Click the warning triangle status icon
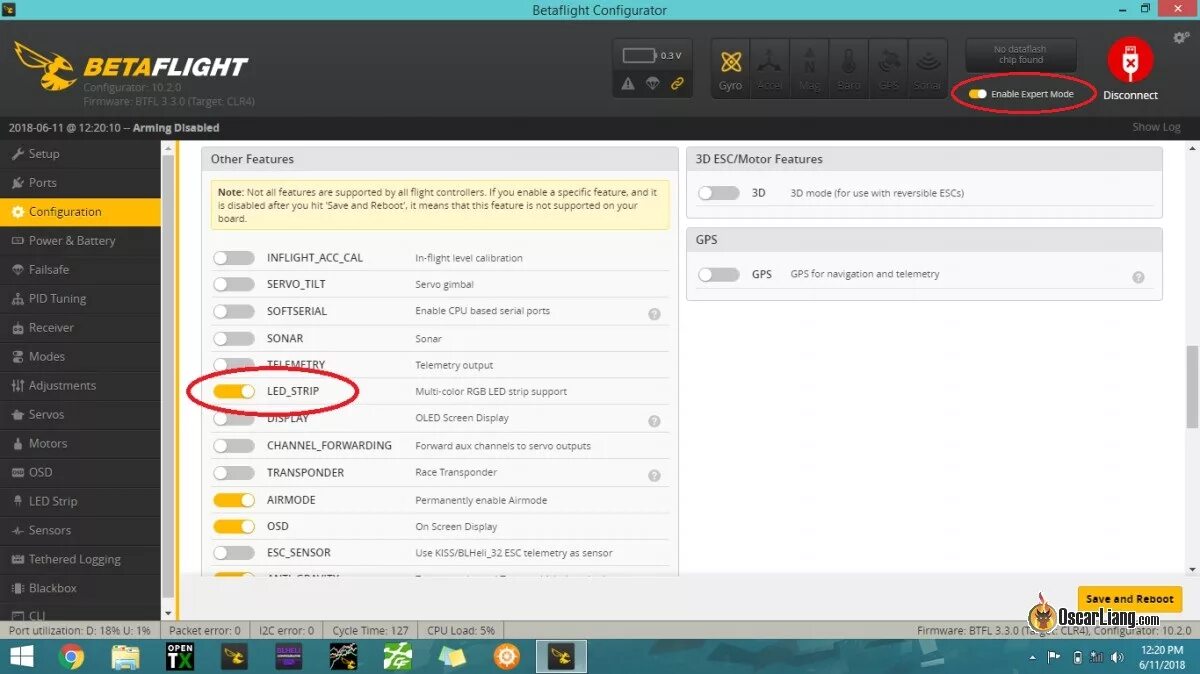 coord(628,84)
